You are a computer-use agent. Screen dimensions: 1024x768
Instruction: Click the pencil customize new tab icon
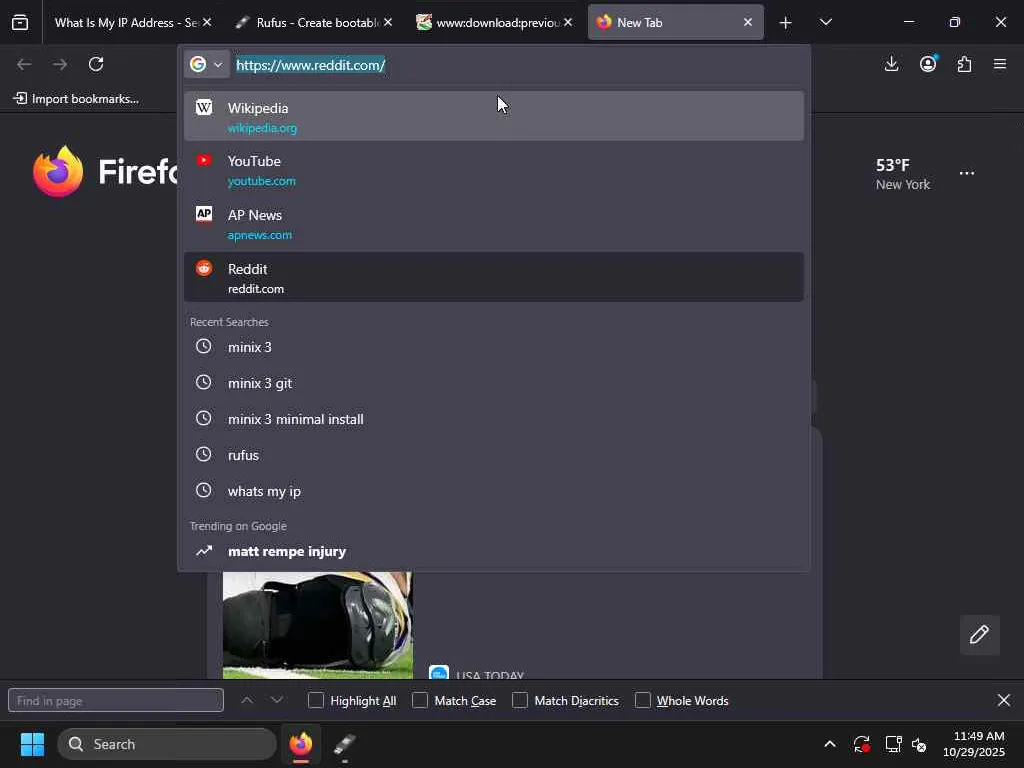[979, 634]
